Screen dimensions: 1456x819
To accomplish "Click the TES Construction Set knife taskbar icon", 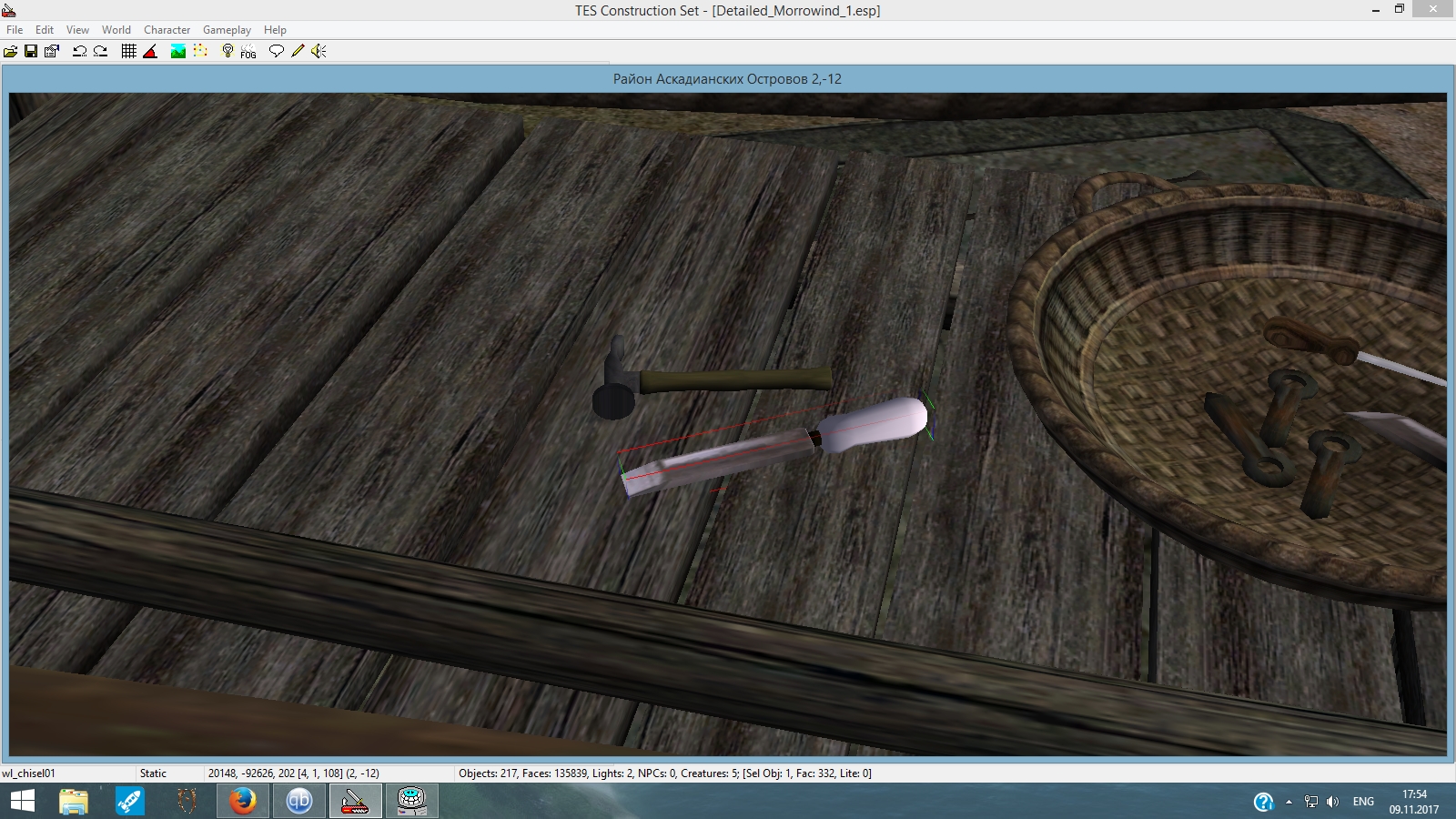I will [355, 801].
